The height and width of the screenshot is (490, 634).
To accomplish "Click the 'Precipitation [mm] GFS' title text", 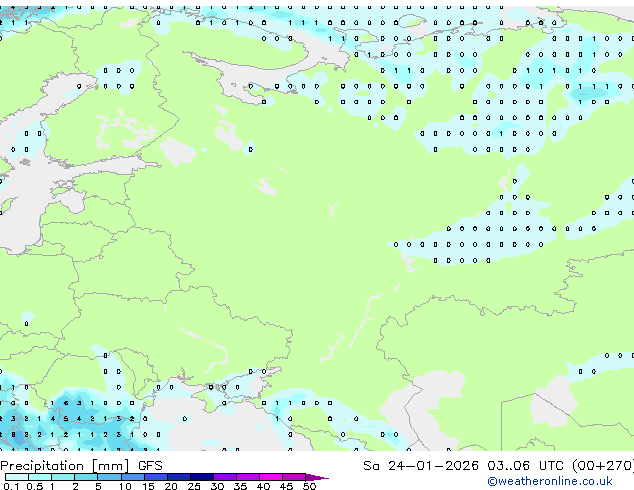I will pos(81,466).
